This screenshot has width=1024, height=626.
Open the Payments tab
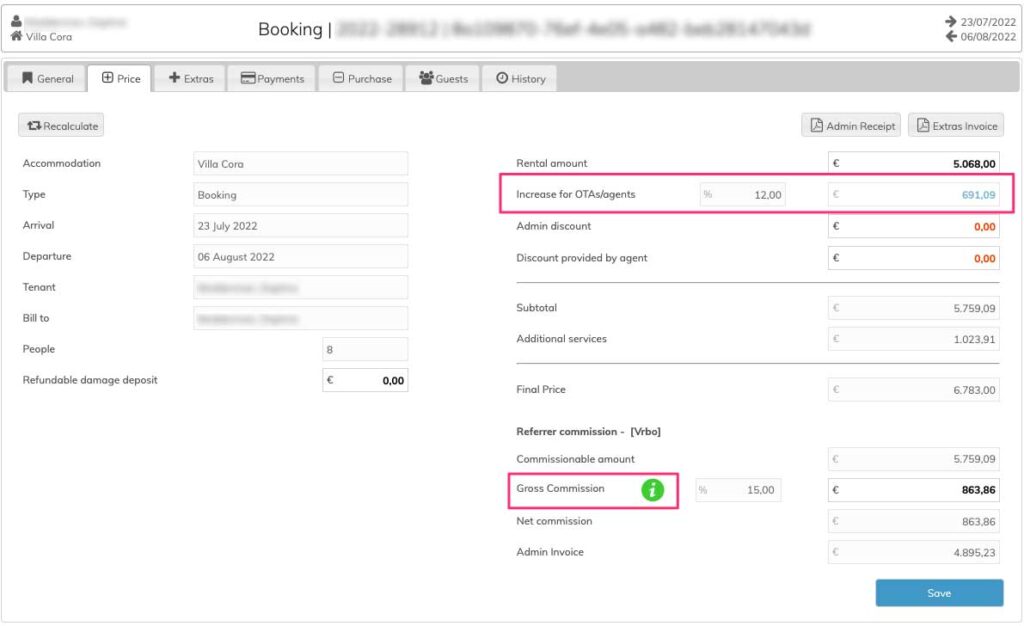[272, 78]
